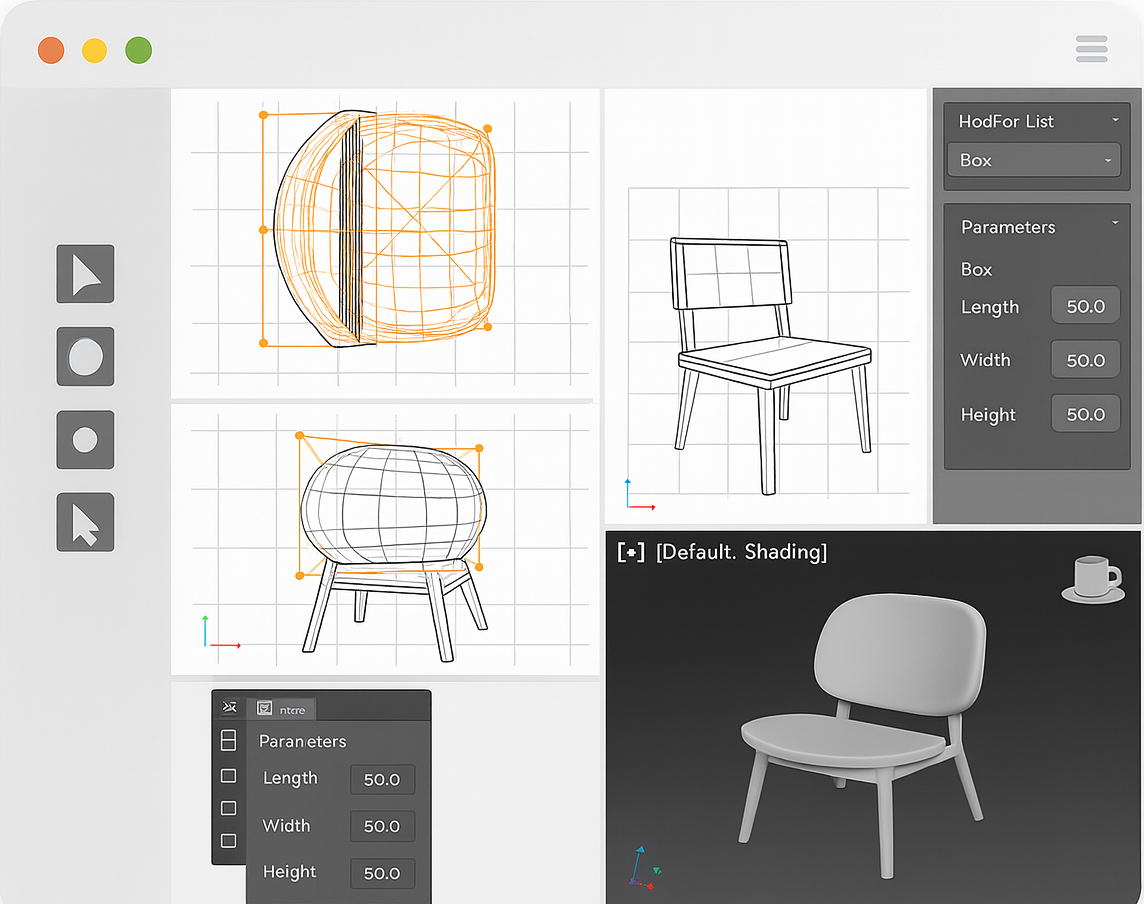Collapse the HodFor List section arrow

point(1115,121)
